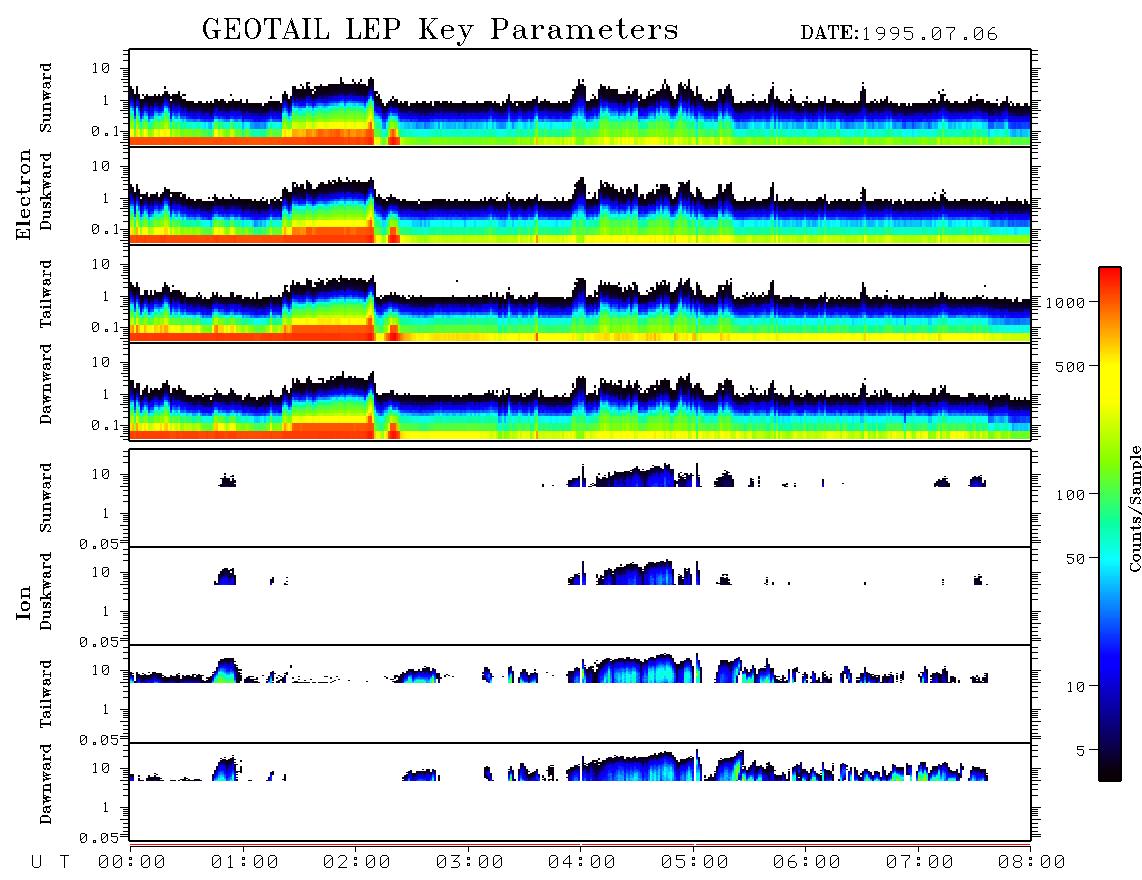Click the 1000 colorbar tick label

pyautogui.click(x=1065, y=302)
